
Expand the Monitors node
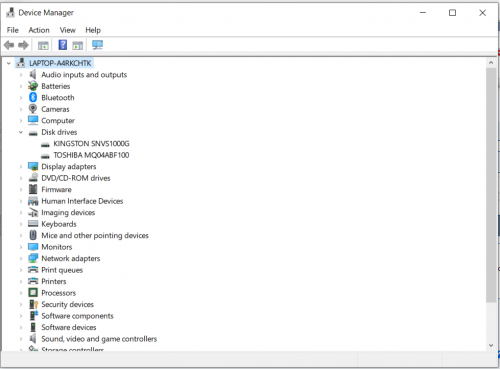pyautogui.click(x=21, y=247)
